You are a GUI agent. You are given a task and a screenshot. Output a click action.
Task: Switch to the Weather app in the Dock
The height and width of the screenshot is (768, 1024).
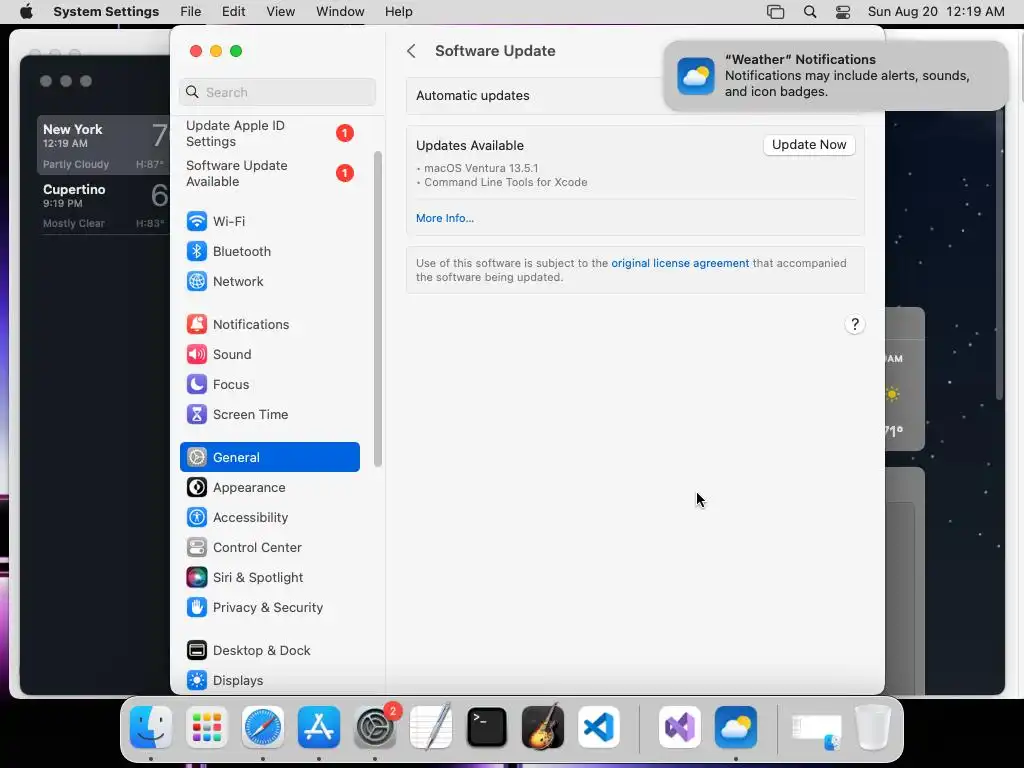736,728
